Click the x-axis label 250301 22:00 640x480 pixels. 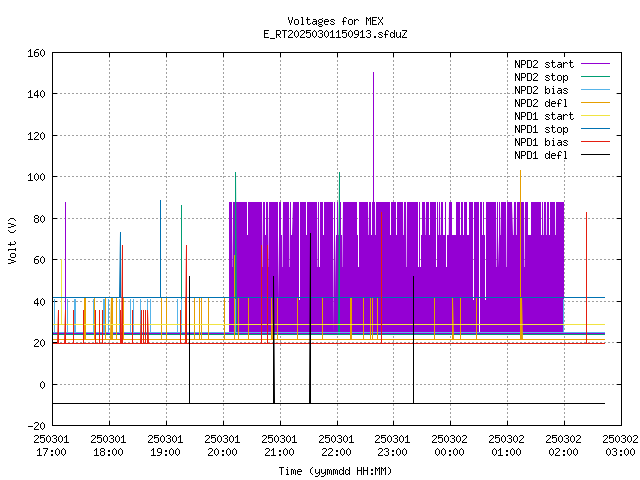[336, 446]
